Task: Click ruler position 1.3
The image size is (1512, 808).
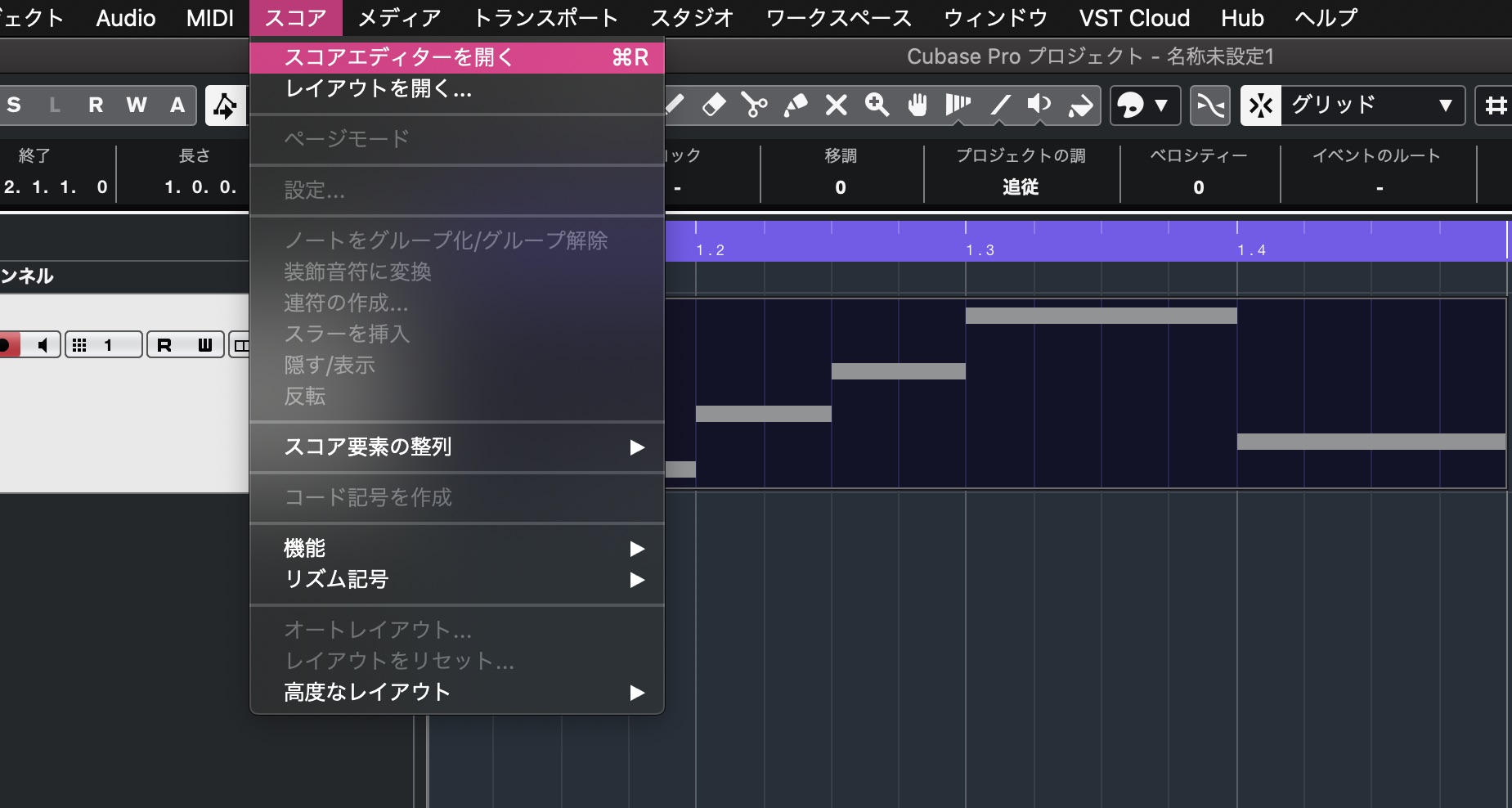Action: pos(980,249)
